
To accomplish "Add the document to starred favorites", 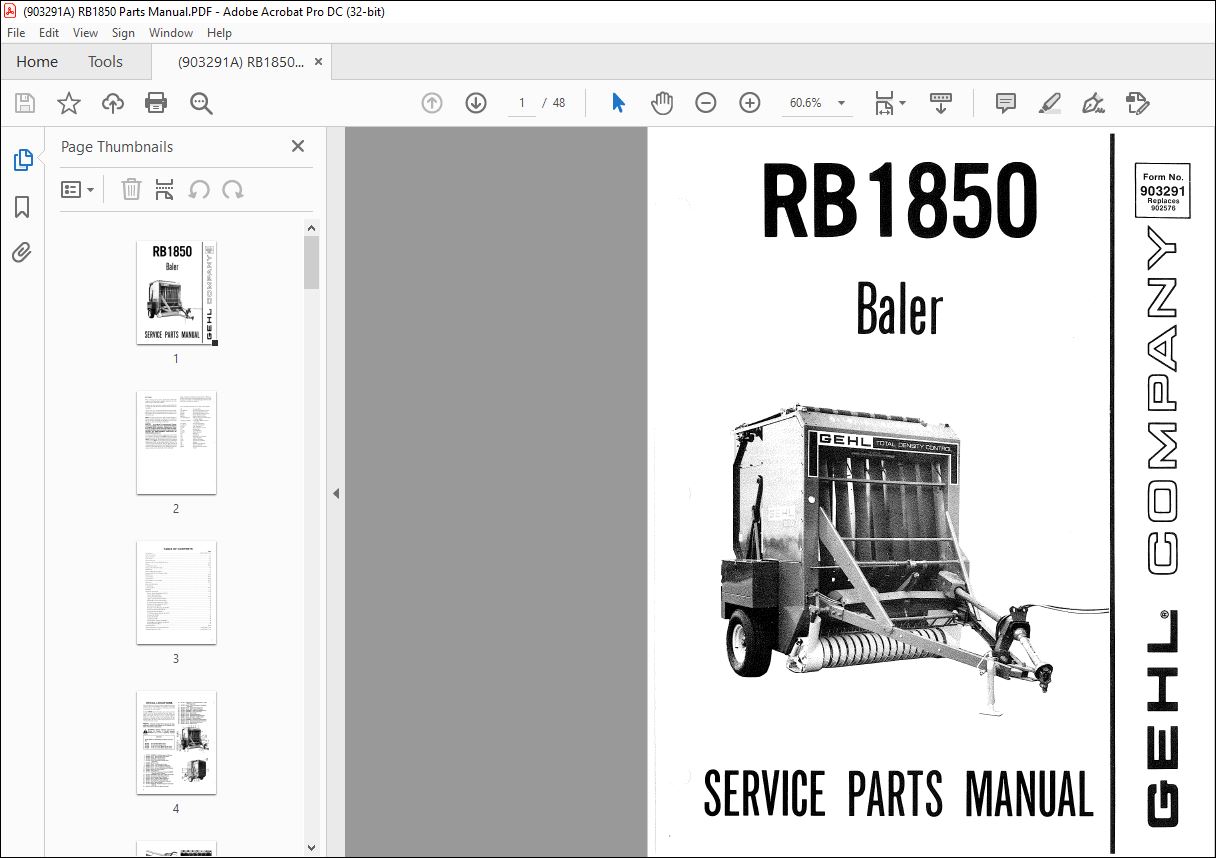I will (x=69, y=103).
